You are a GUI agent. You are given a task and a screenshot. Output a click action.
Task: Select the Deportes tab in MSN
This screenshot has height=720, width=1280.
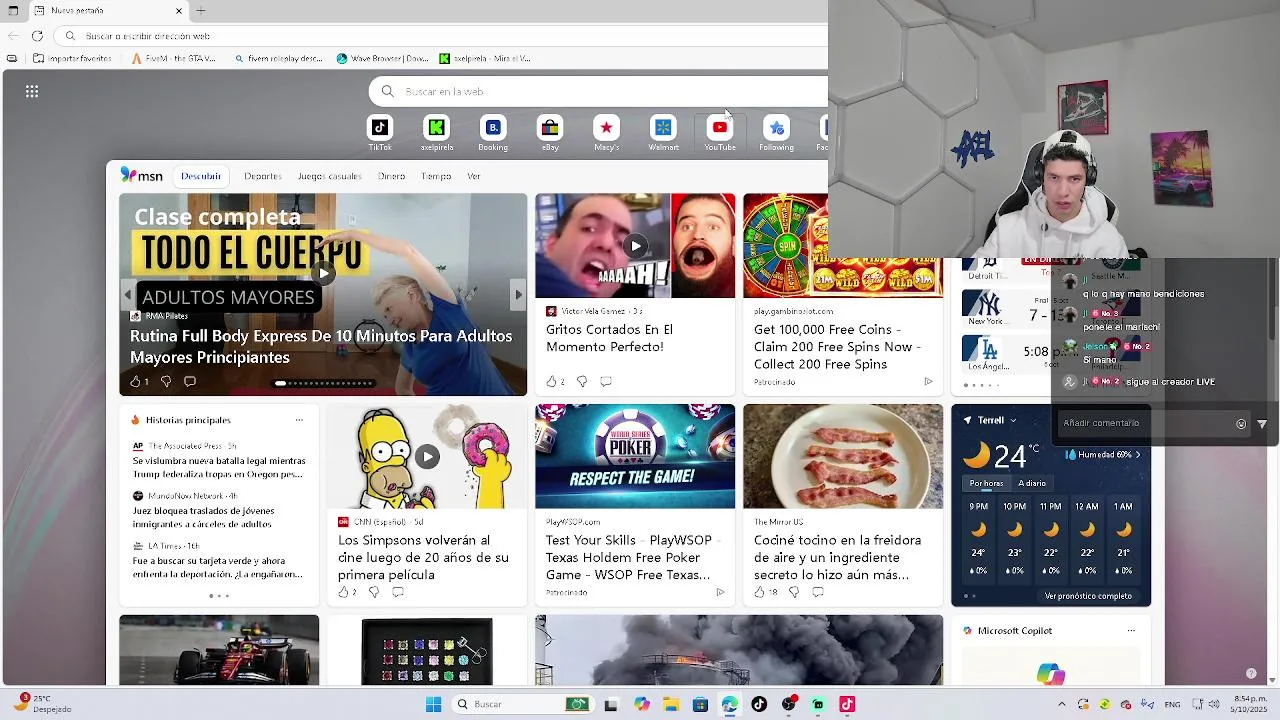coord(263,176)
